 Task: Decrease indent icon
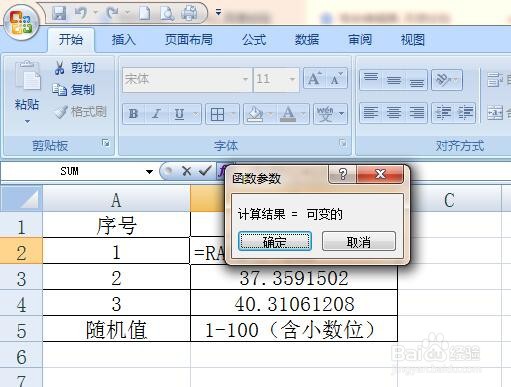pos(443,113)
